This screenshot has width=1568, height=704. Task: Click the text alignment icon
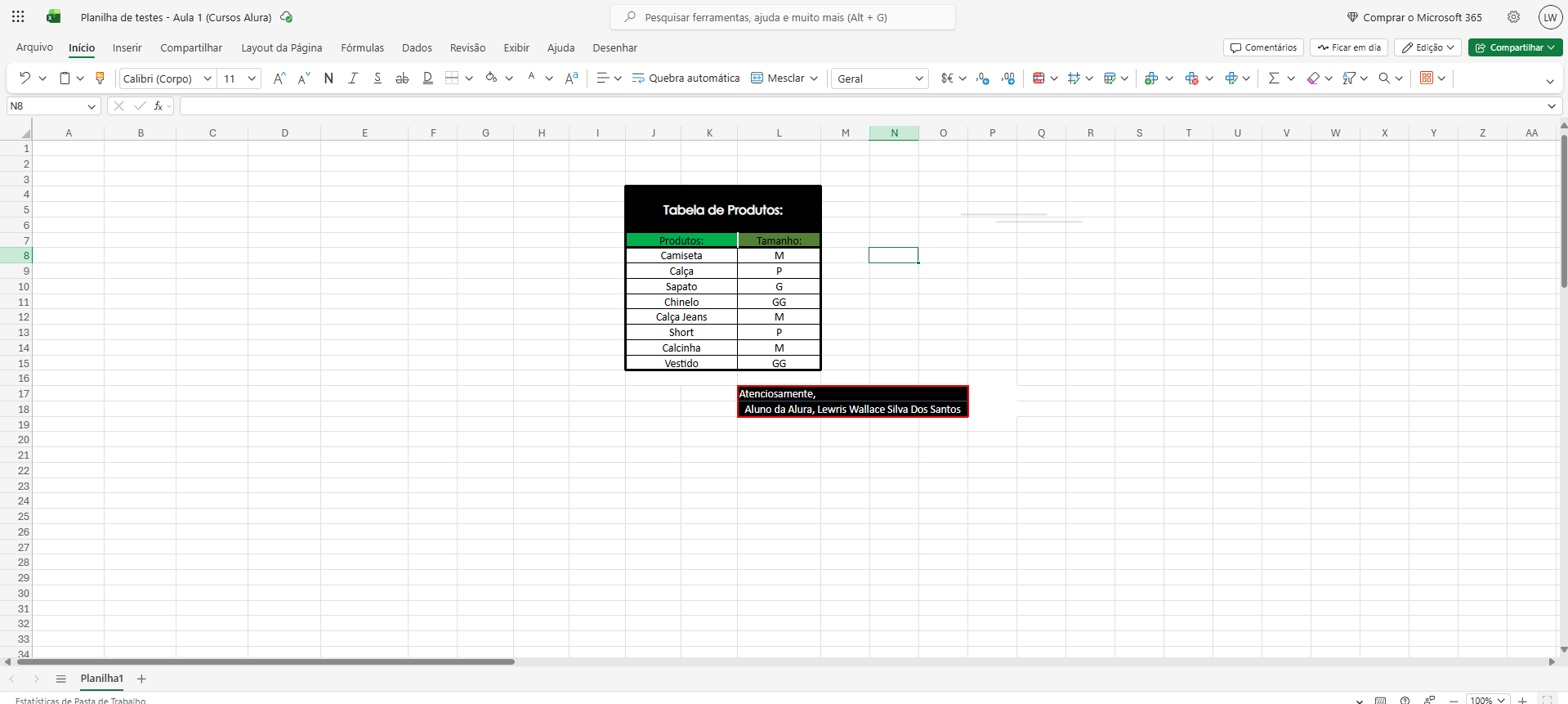point(603,78)
